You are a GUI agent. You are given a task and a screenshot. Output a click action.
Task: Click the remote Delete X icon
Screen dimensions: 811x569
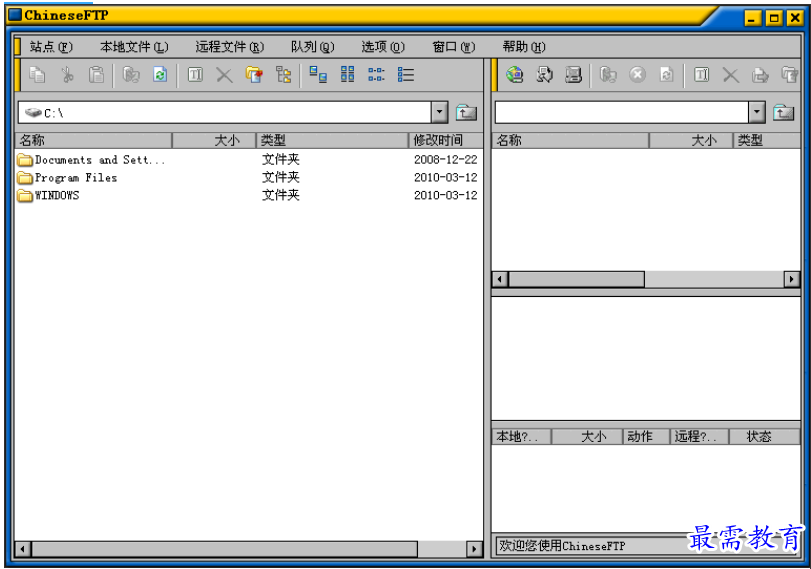[x=730, y=75]
